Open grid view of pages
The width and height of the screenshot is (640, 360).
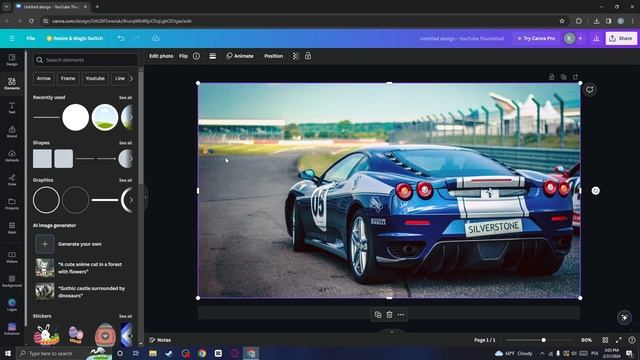[x=605, y=340]
